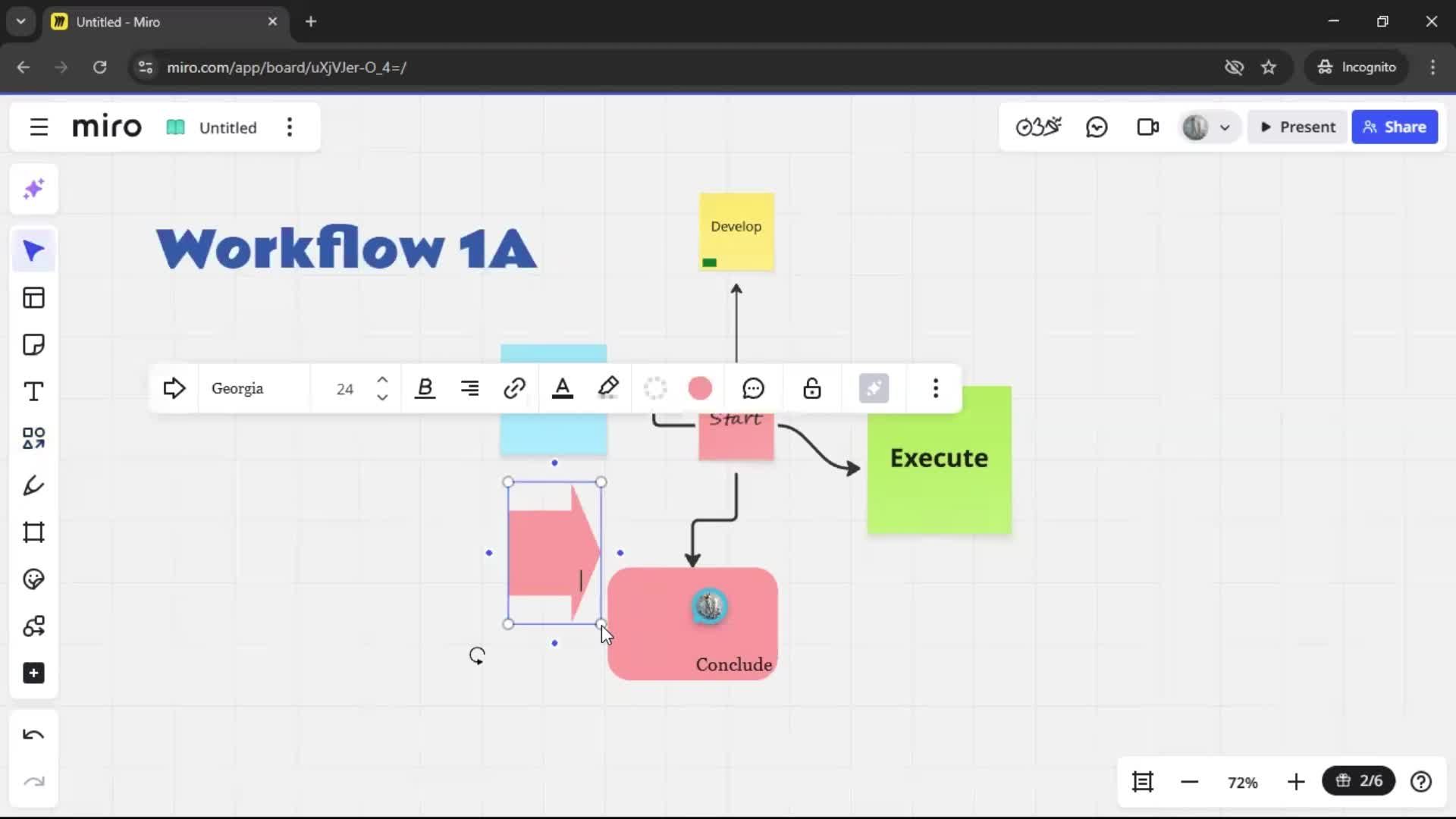The image size is (1456, 819).
Task: Open the main hamburger menu
Action: click(39, 127)
